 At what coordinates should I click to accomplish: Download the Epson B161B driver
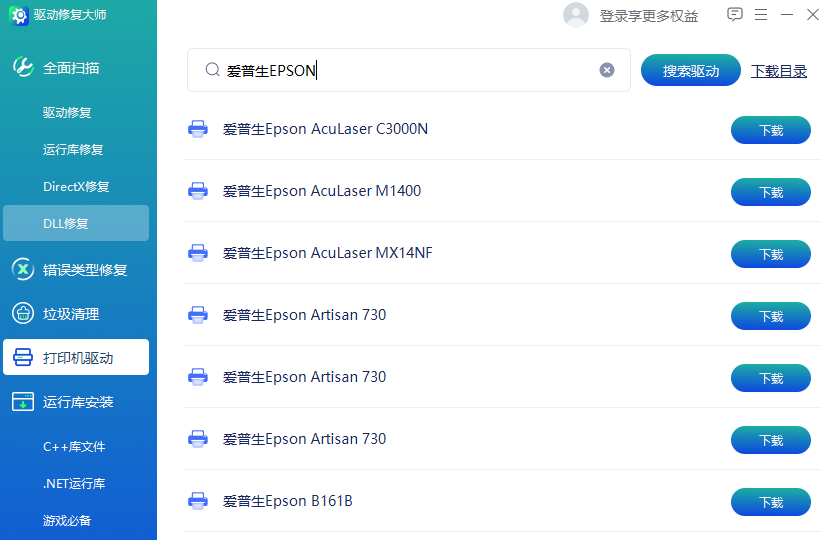coord(771,502)
